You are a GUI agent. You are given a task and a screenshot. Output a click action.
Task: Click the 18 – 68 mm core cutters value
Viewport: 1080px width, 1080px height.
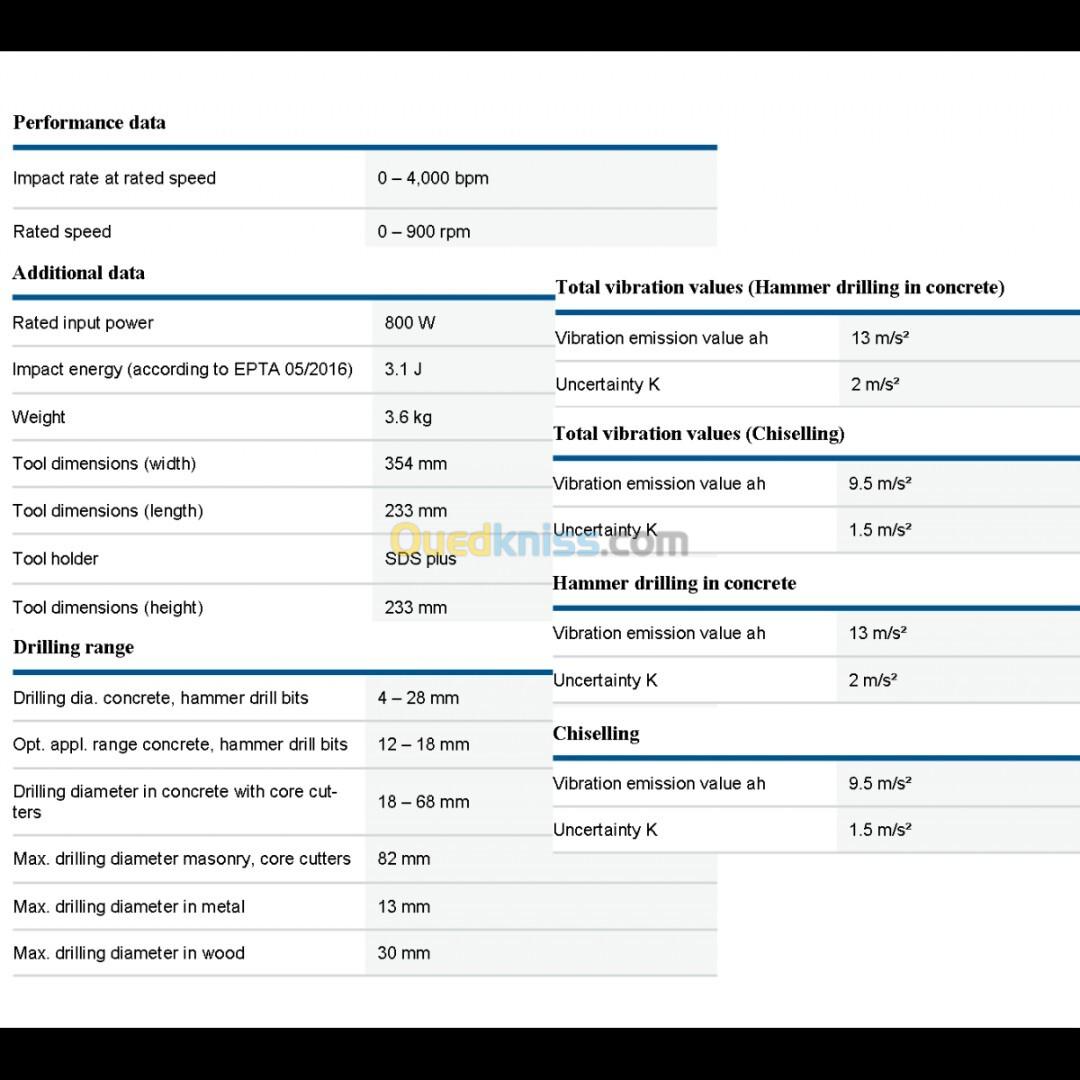423,802
